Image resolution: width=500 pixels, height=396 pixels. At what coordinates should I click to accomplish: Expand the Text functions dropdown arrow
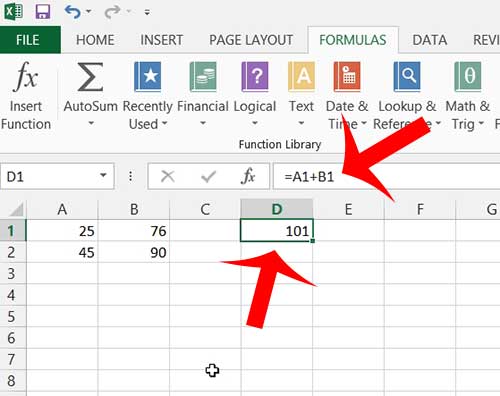(301, 123)
